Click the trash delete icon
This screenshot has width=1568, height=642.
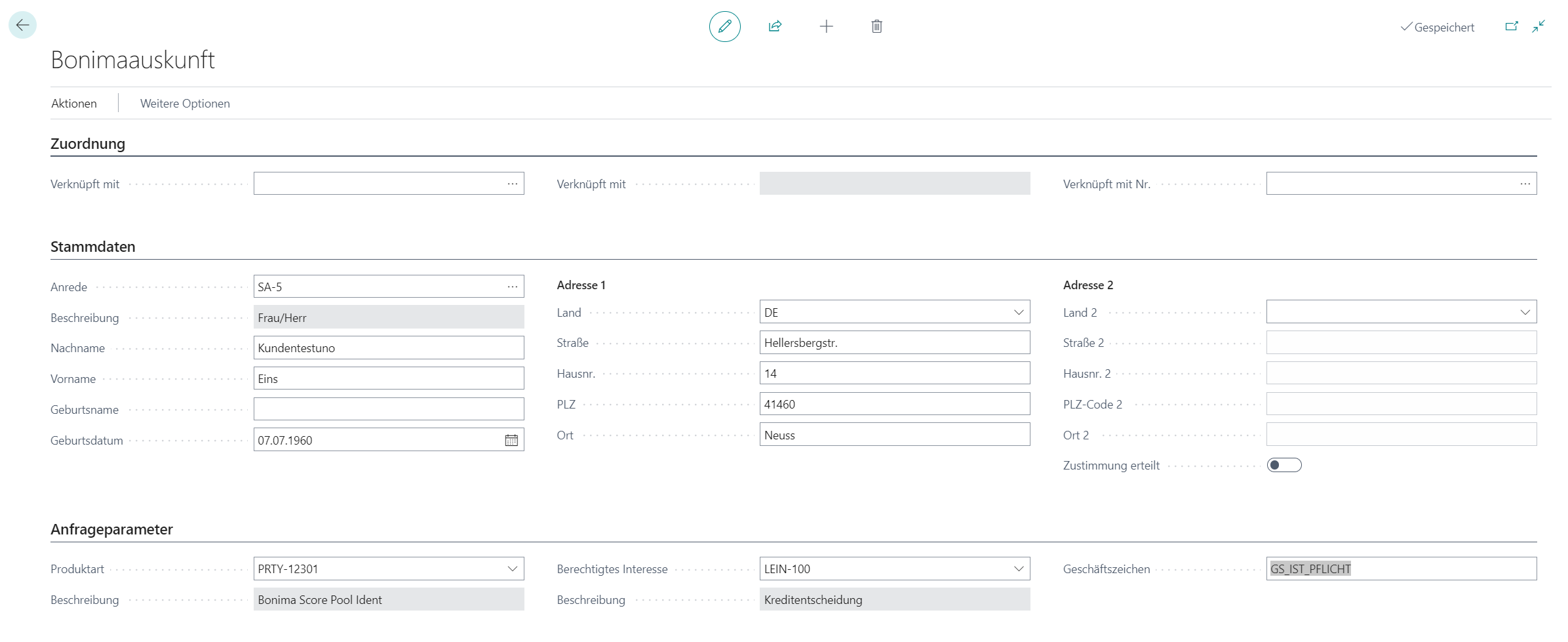pyautogui.click(x=876, y=26)
